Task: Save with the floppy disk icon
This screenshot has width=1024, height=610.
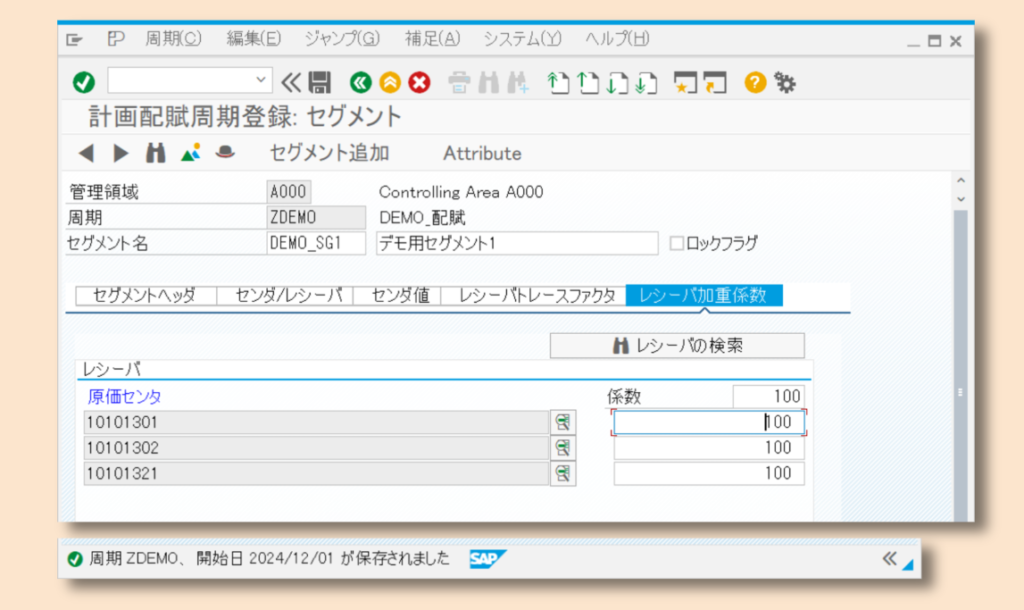Action: pyautogui.click(x=320, y=82)
